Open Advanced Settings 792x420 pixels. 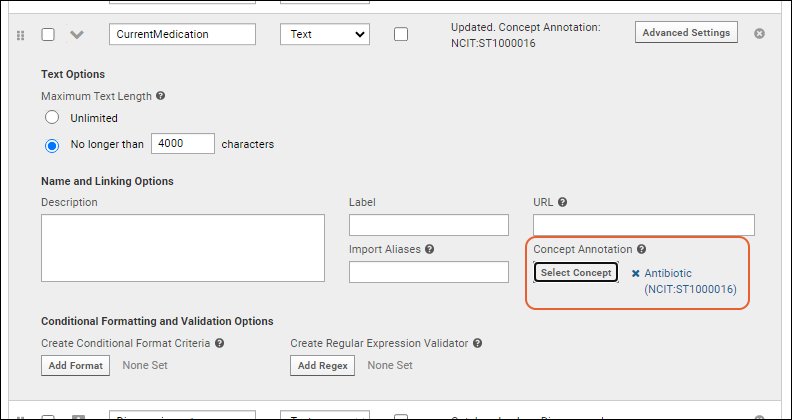pyautogui.click(x=686, y=32)
